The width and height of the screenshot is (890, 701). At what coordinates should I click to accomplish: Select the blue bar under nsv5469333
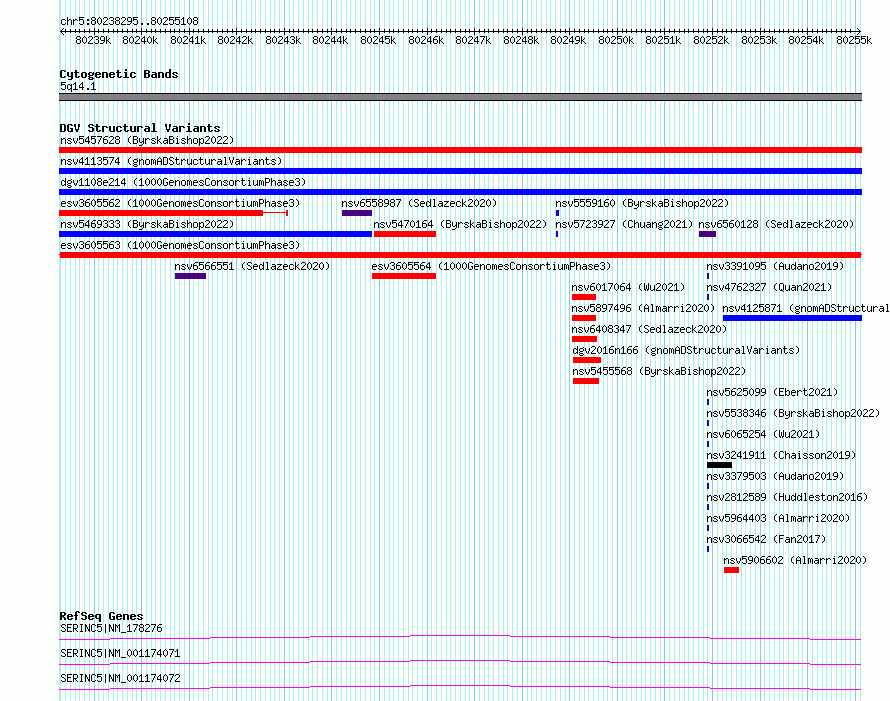tap(216, 234)
